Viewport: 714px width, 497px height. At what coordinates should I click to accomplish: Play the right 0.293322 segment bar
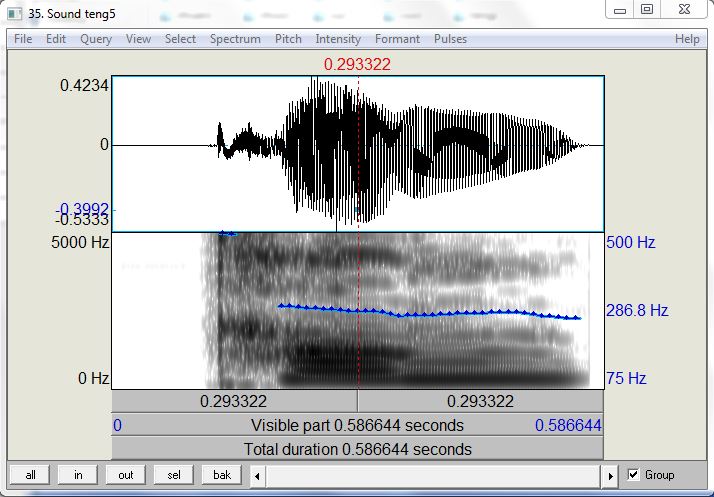481,401
